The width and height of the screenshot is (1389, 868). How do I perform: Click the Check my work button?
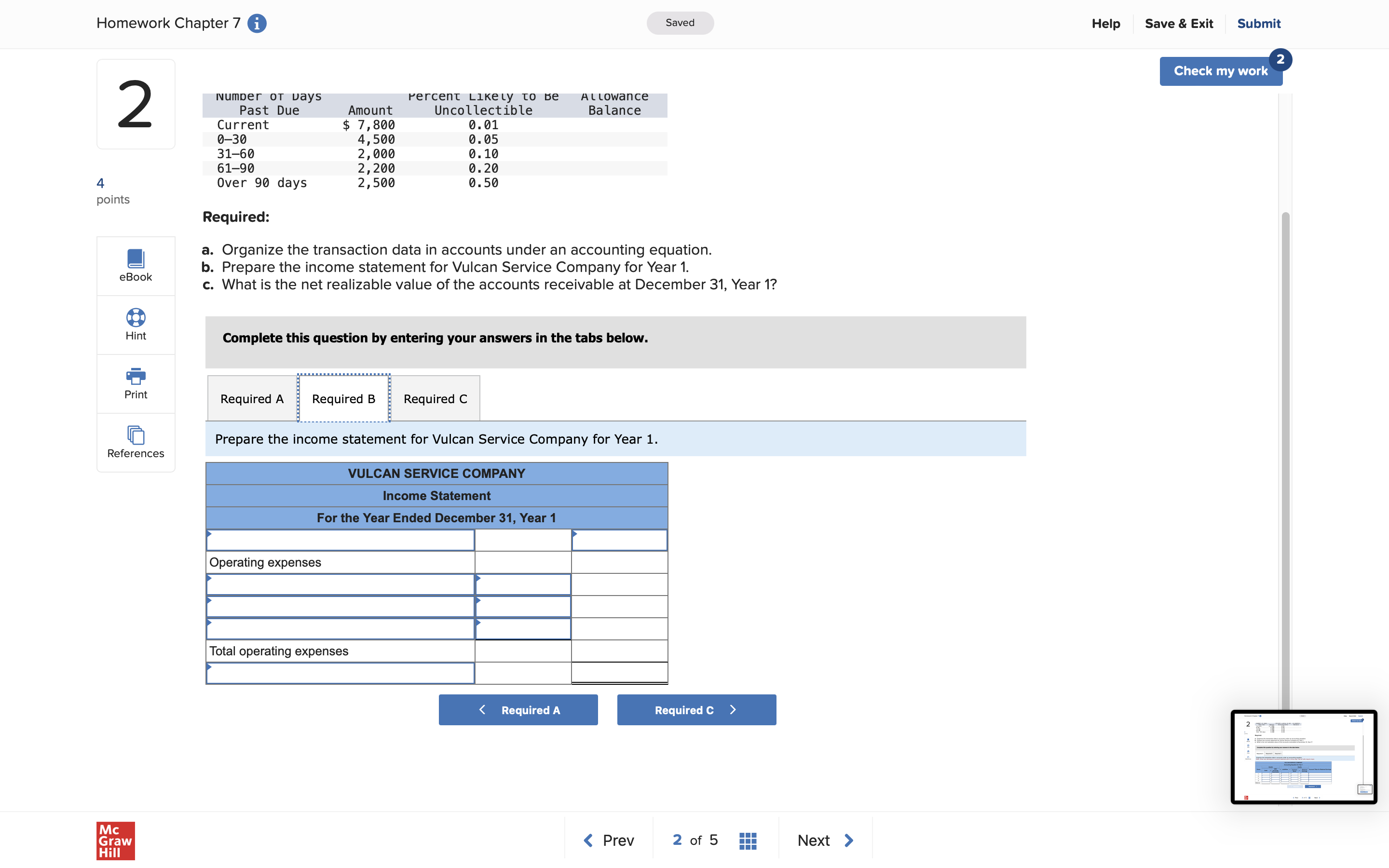1220,71
